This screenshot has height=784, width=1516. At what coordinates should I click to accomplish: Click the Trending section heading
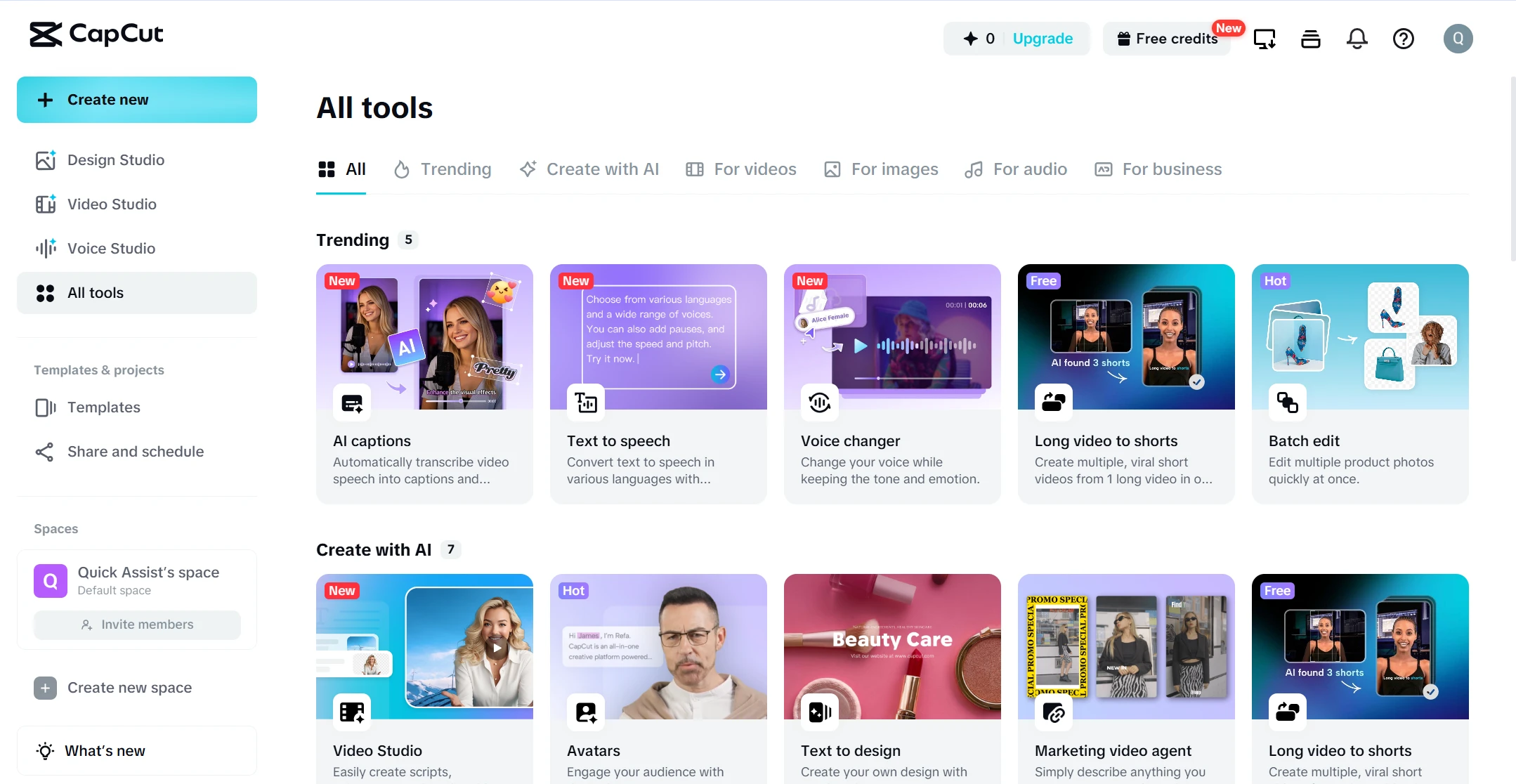353,240
